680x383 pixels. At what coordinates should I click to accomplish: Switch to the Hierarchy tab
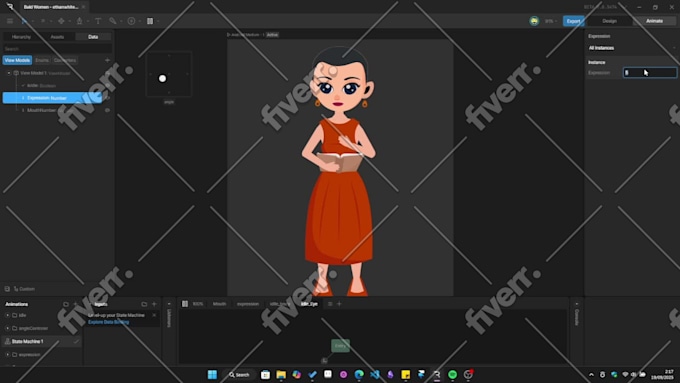click(21, 37)
